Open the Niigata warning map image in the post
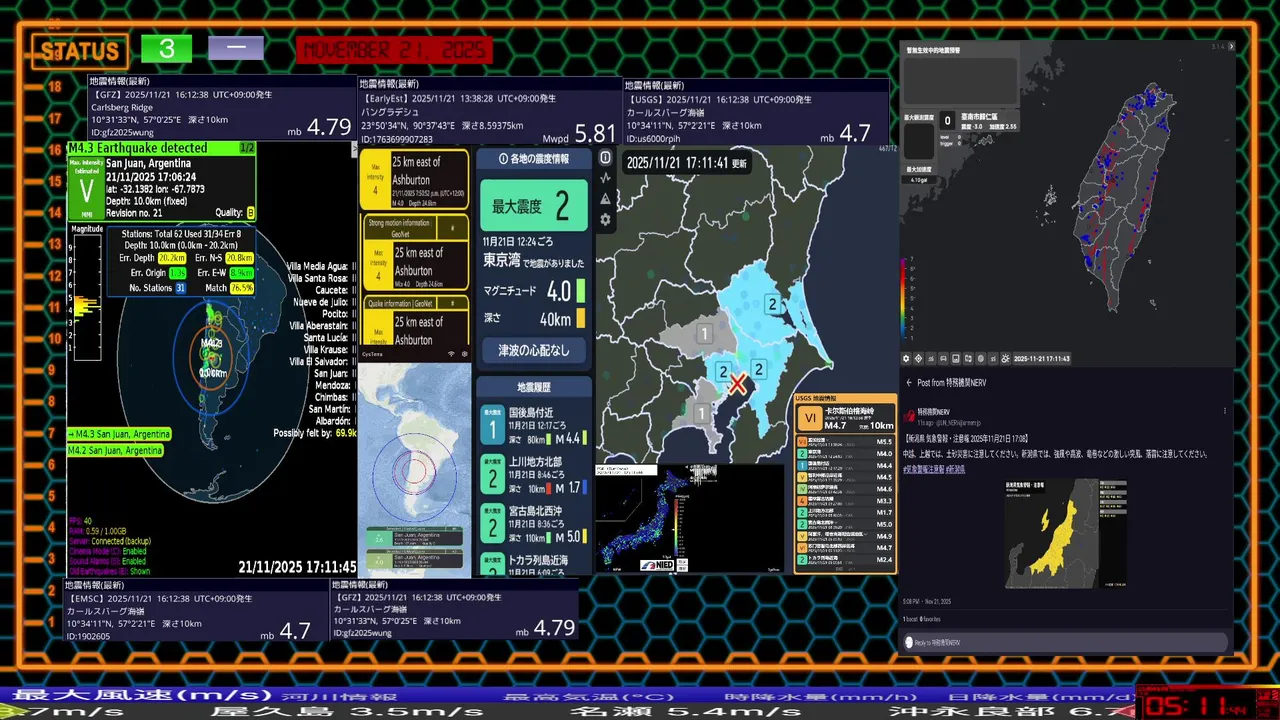This screenshot has height=720, width=1280. coord(1065,533)
